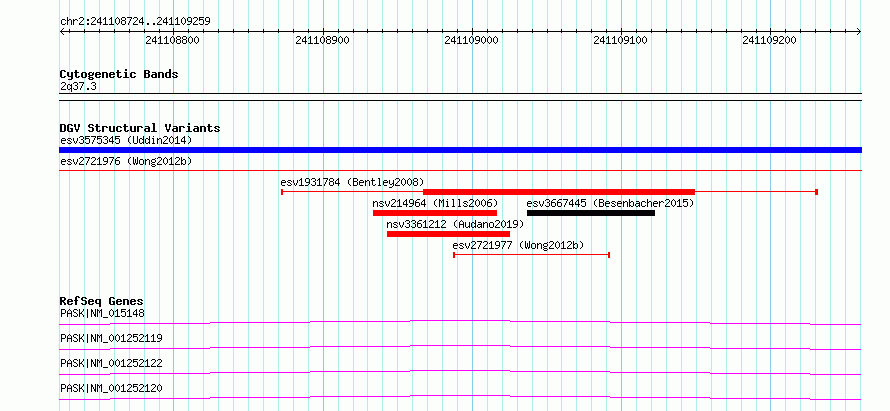The height and width of the screenshot is (411, 890).
Task: Click ruler position 241109000
Action: tap(472, 40)
